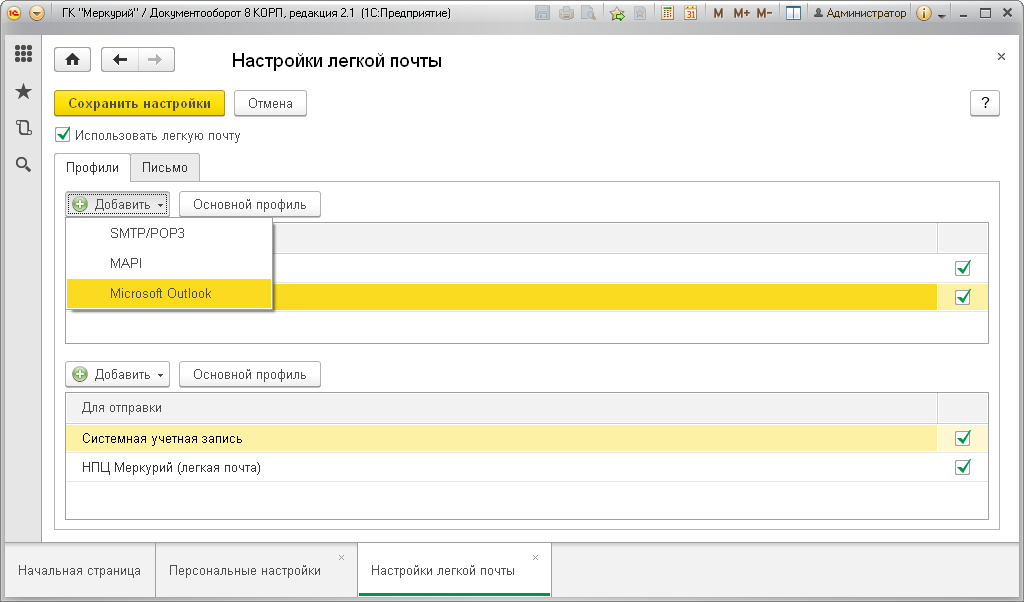Open the calendar icon
Image resolution: width=1024 pixels, height=602 pixels.
(690, 12)
